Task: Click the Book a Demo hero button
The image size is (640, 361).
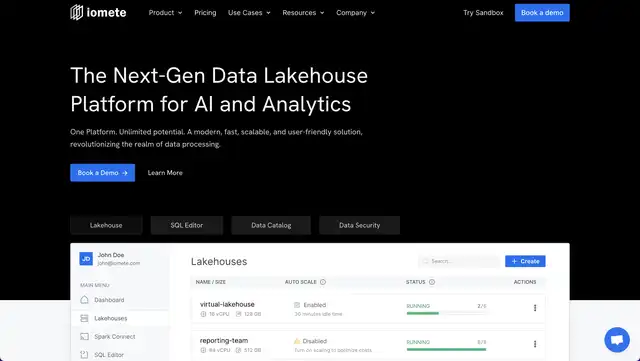Action: 102,173
